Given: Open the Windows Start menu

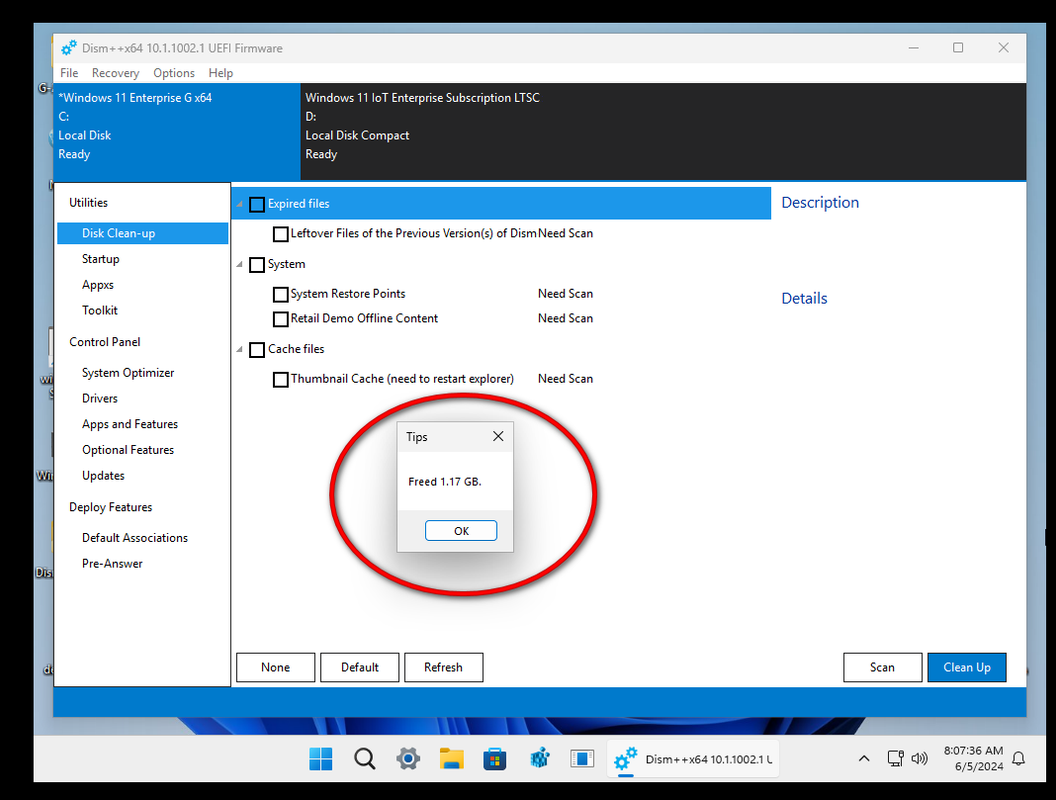Looking at the screenshot, I should click(x=321, y=759).
